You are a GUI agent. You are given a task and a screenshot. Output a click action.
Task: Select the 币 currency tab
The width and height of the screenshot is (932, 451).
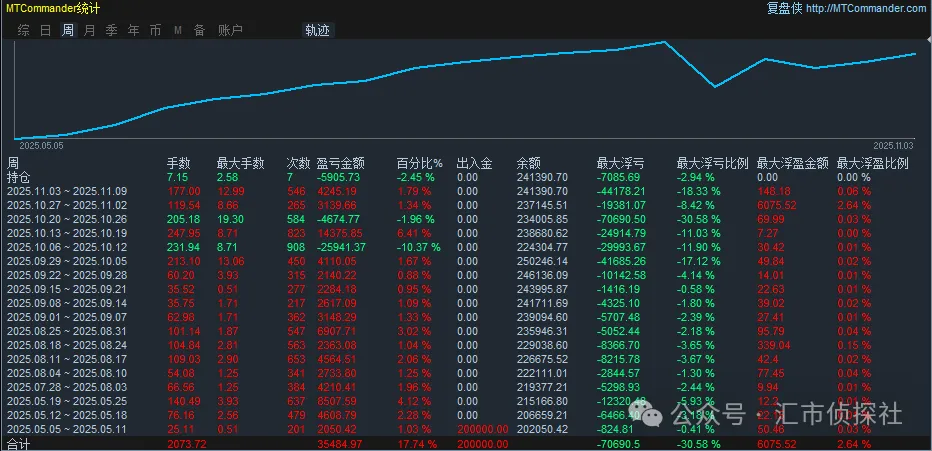pyautogui.click(x=155, y=30)
